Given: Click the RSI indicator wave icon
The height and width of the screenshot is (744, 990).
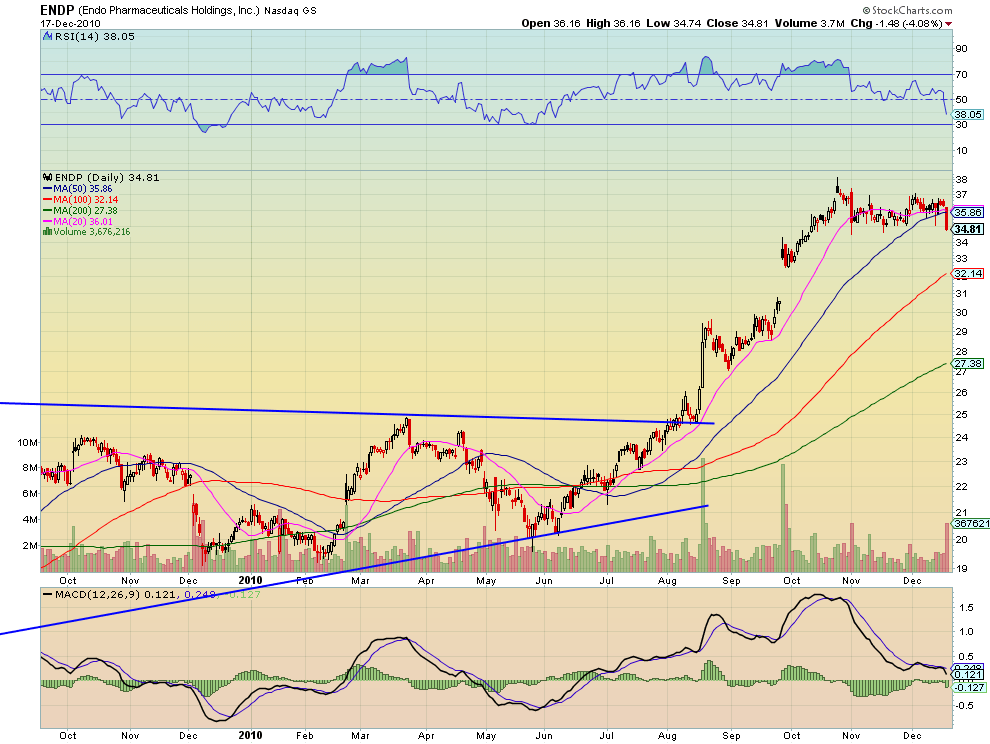Looking at the screenshot, I should [x=47, y=37].
